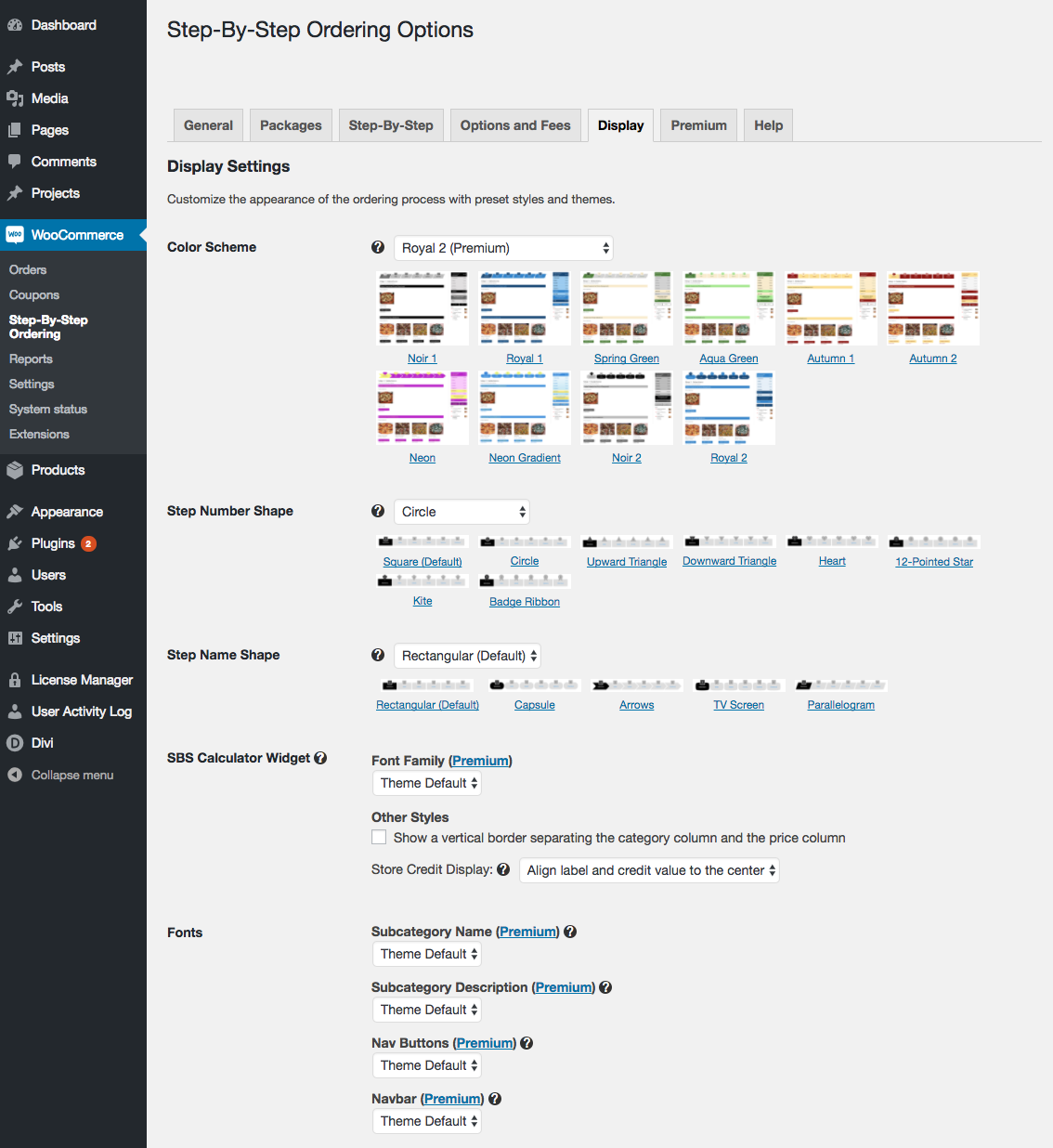Click the Media library icon

[x=15, y=98]
